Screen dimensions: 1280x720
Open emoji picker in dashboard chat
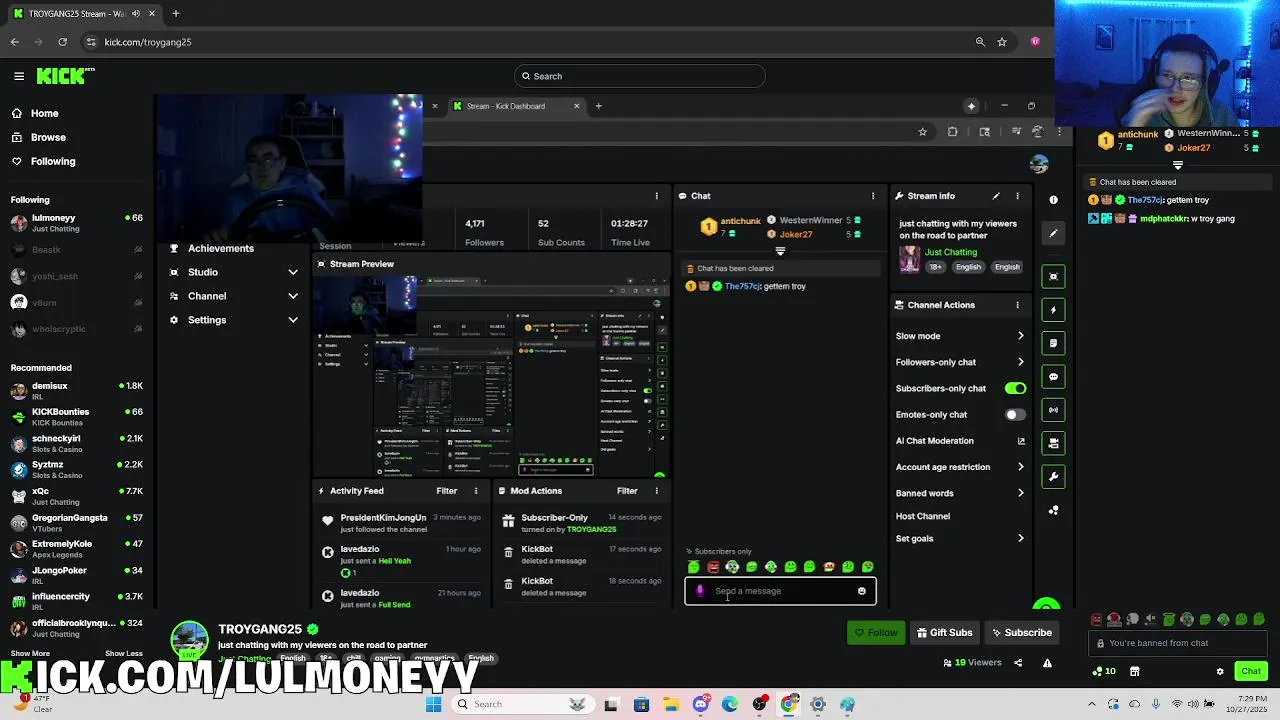tap(862, 591)
